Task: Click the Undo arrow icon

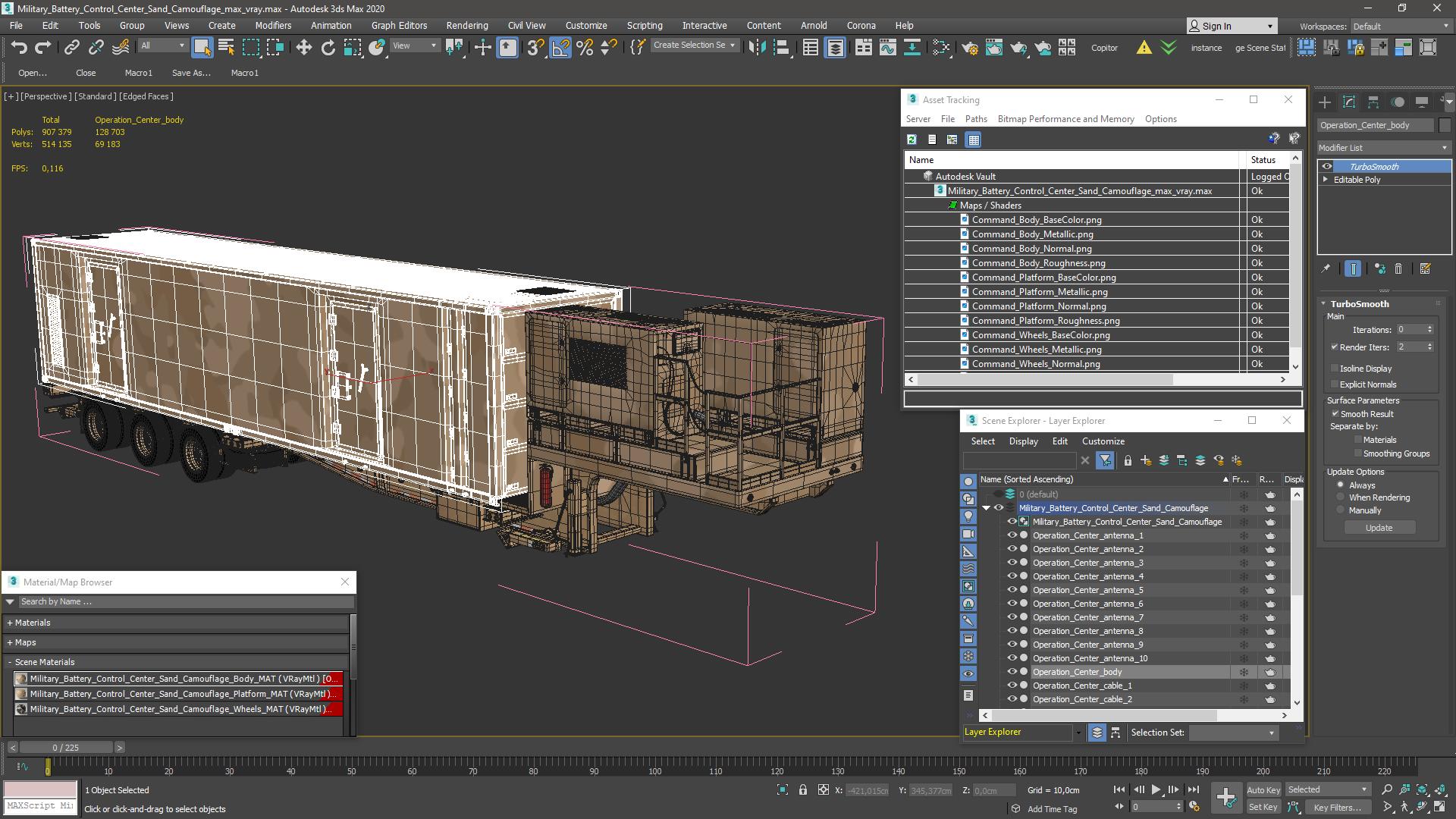Action: (x=19, y=48)
